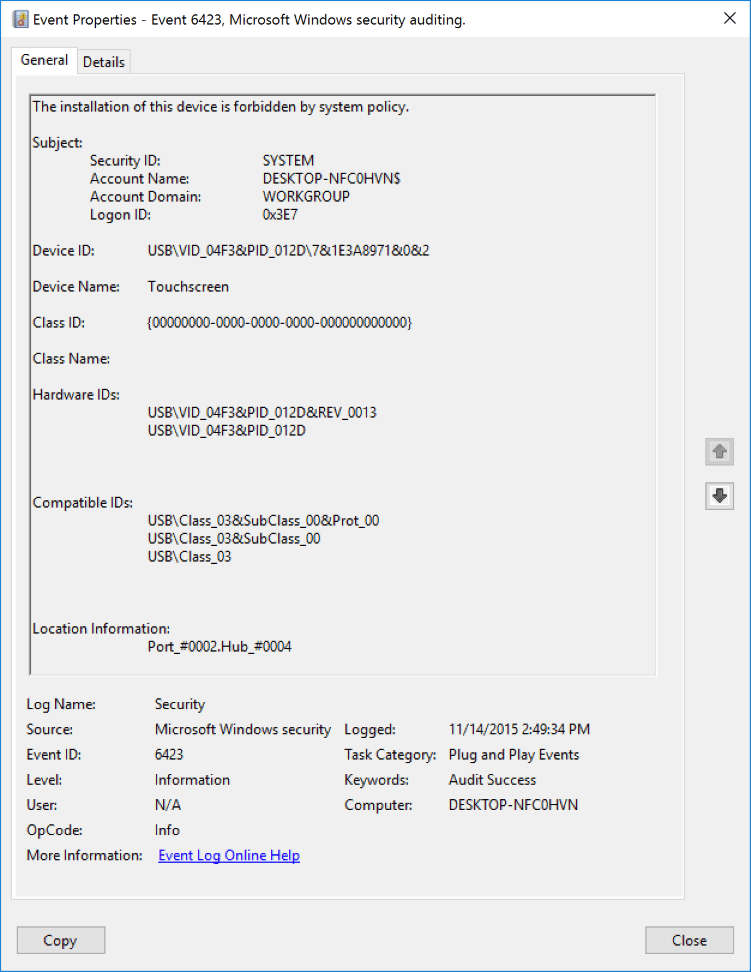The image size is (751, 972).
Task: Click the WORKGROUP account domain value
Action: (x=306, y=197)
